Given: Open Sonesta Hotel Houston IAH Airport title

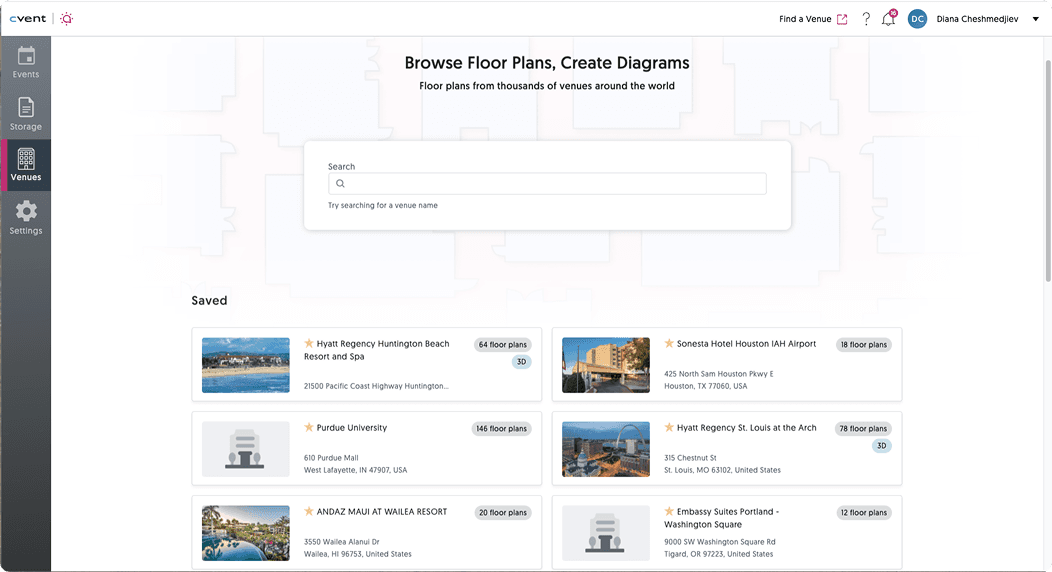Looking at the screenshot, I should click(746, 343).
